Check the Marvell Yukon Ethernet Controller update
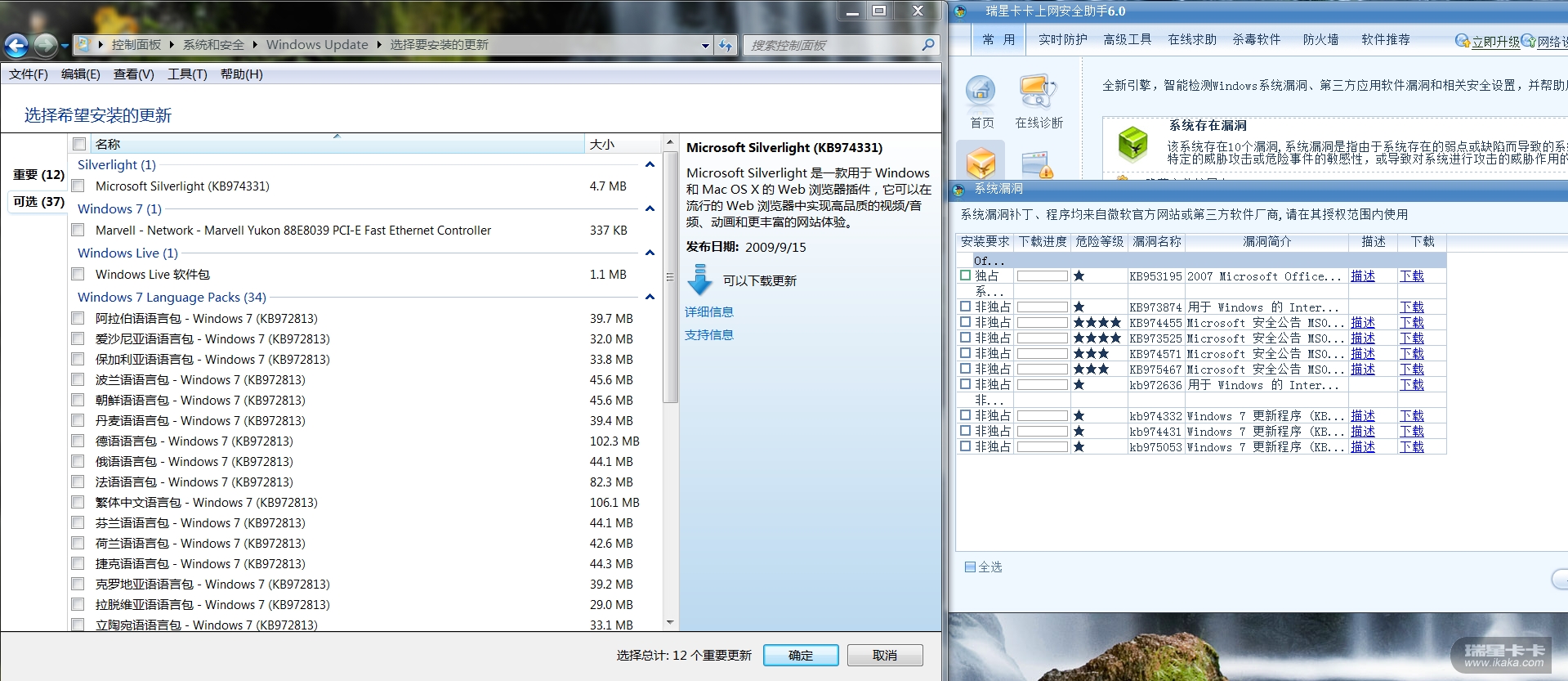The width and height of the screenshot is (1568, 681). pos(78,230)
